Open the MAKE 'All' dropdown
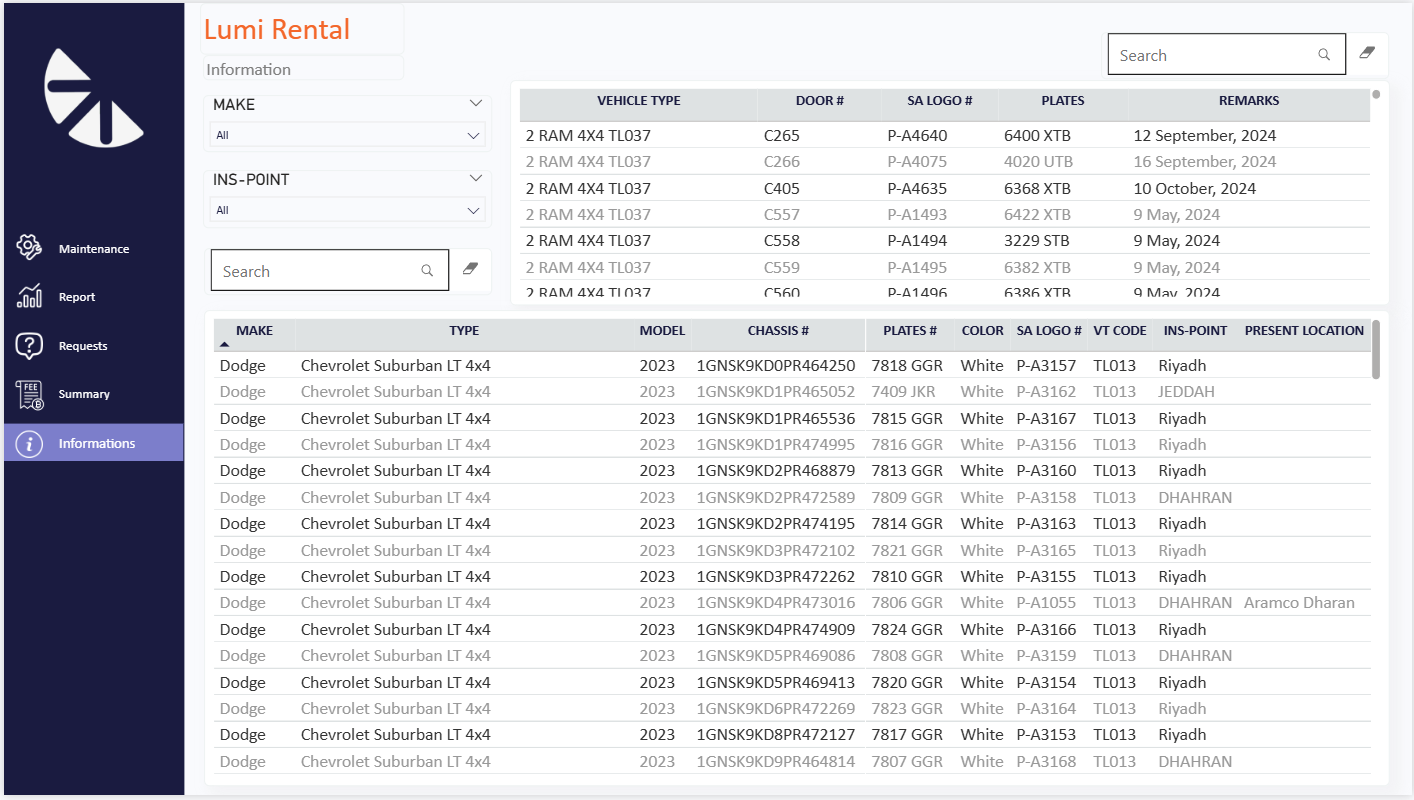Viewport: 1414px width, 800px height. click(x=348, y=135)
